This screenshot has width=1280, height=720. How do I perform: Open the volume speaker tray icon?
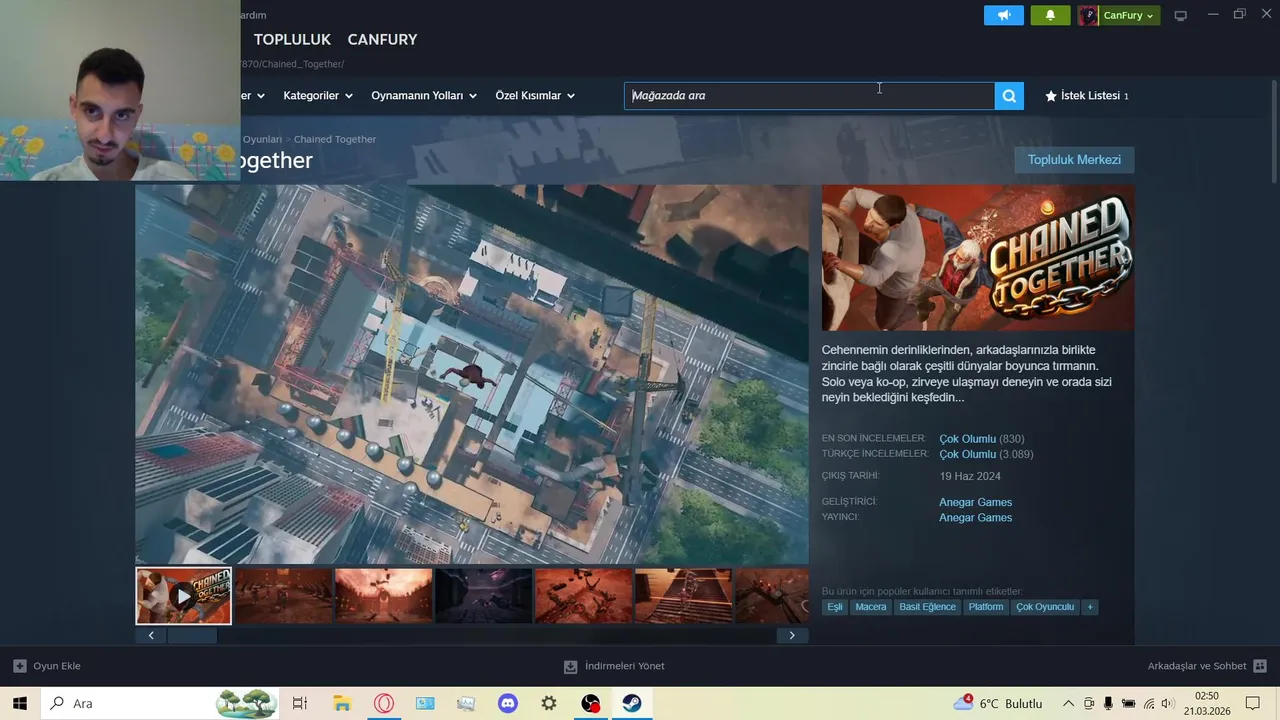pos(1168,703)
